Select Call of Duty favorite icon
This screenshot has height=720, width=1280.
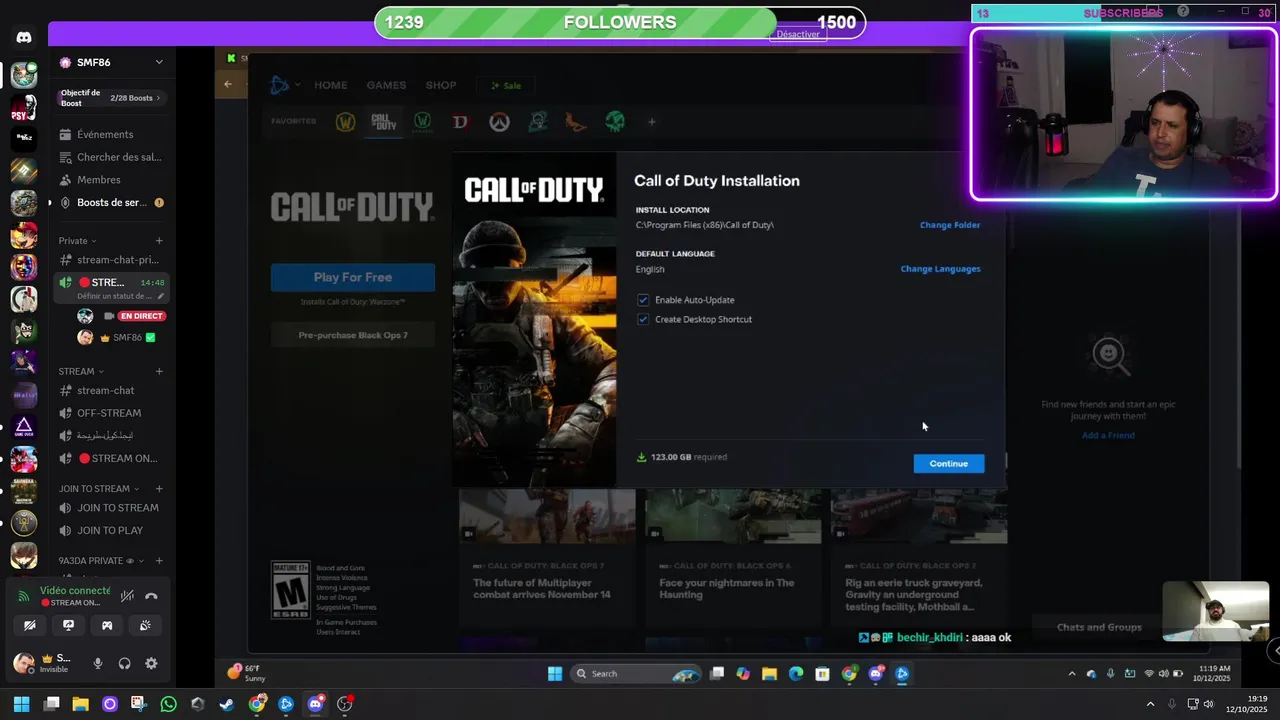(384, 122)
